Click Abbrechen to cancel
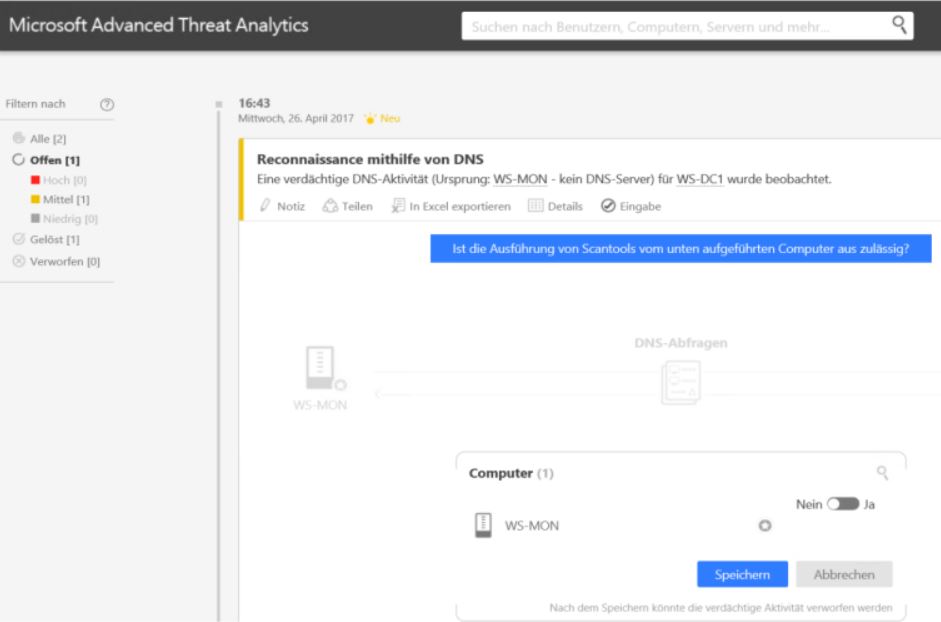The image size is (941, 622). (x=844, y=575)
